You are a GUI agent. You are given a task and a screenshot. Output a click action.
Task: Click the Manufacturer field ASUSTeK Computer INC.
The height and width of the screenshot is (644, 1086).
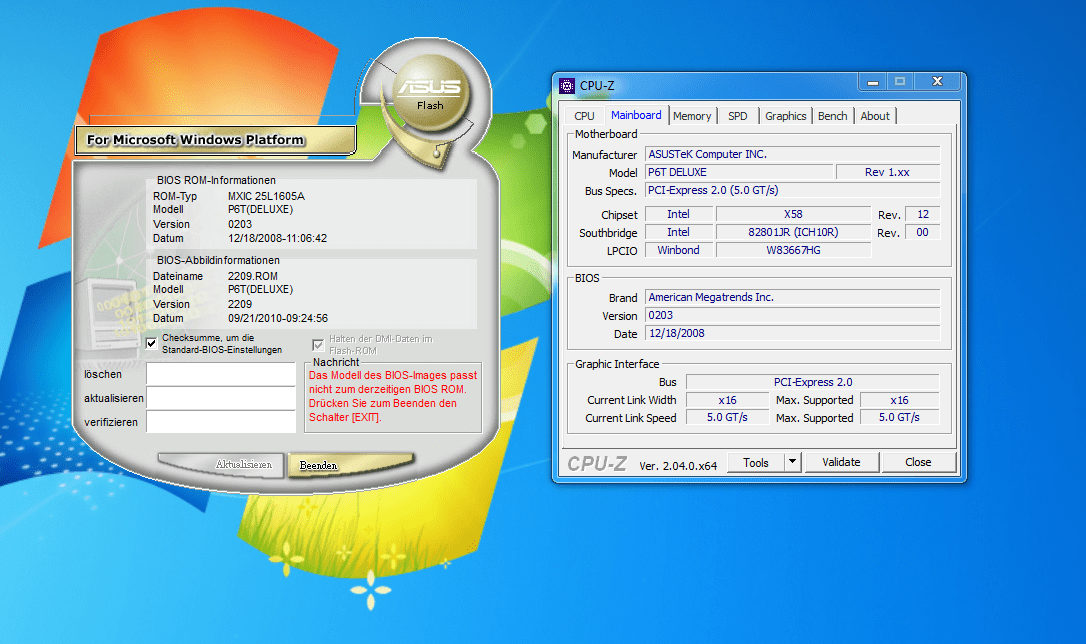point(792,154)
